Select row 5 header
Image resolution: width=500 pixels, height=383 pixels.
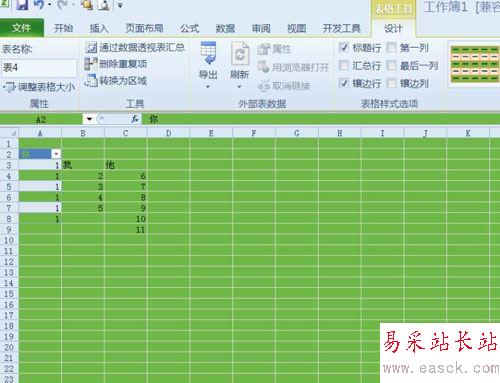click(x=9, y=187)
